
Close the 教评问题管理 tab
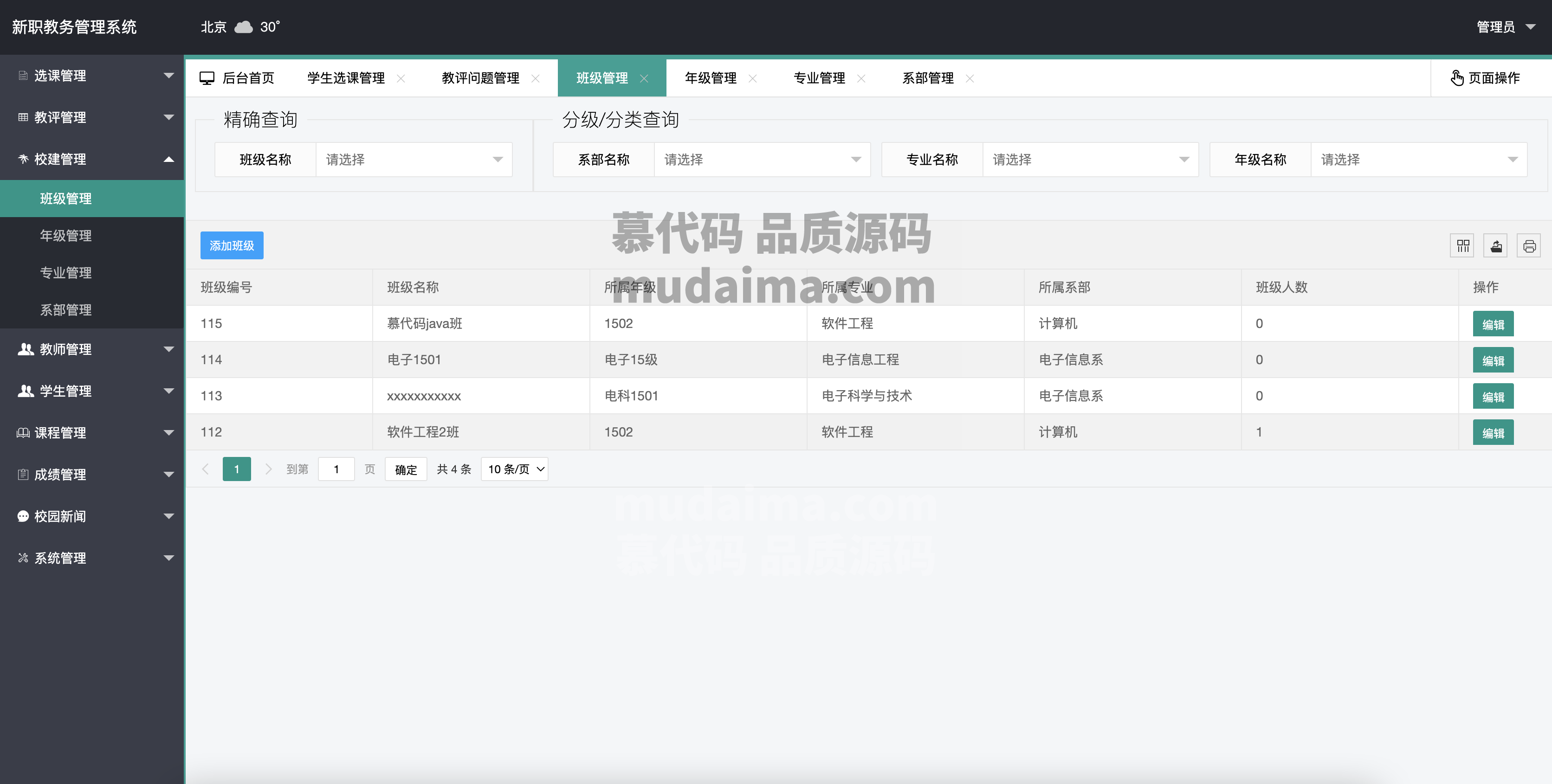pyautogui.click(x=535, y=78)
